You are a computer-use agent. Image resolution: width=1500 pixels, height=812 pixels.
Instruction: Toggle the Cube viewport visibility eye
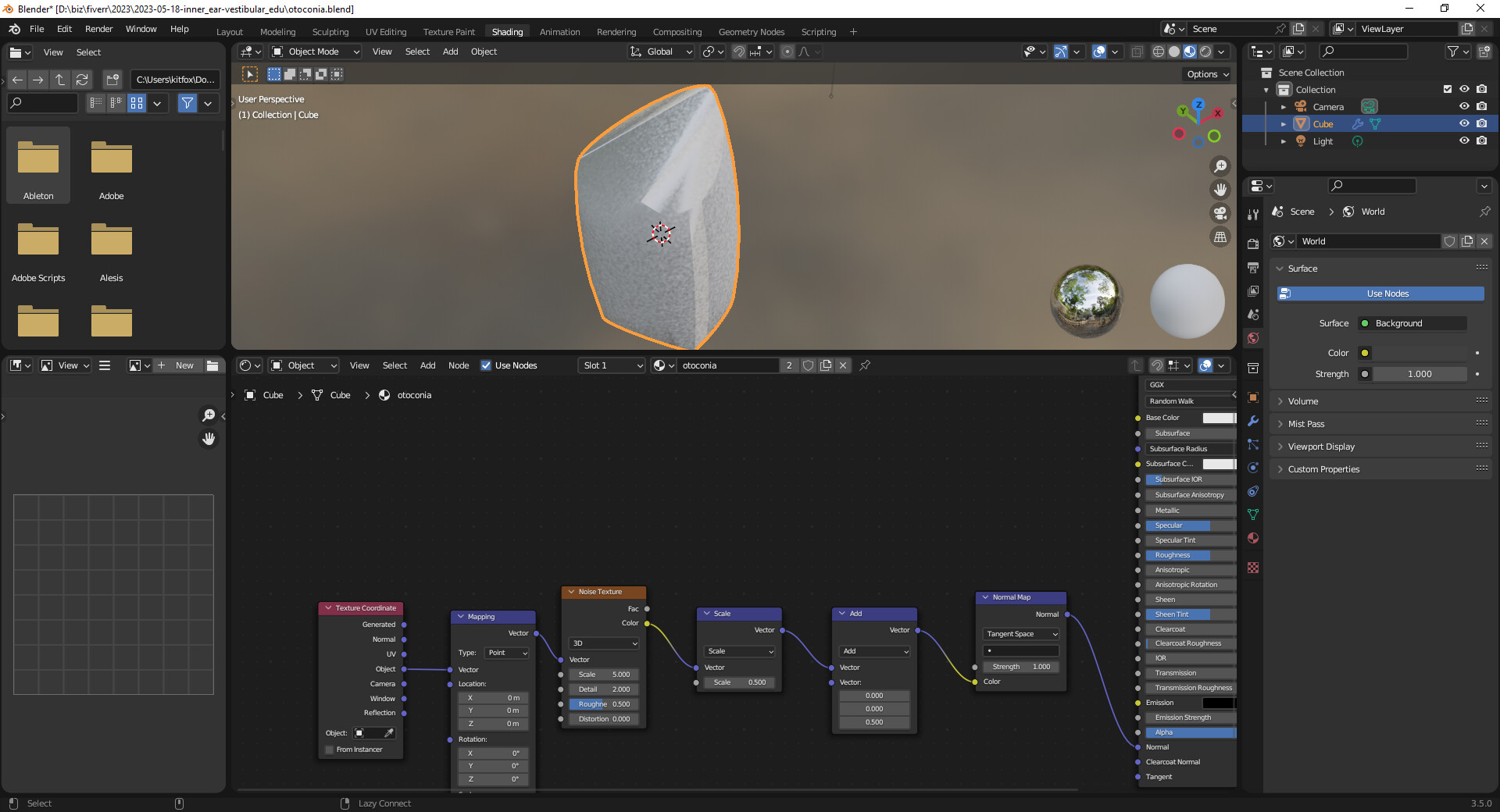click(x=1463, y=123)
